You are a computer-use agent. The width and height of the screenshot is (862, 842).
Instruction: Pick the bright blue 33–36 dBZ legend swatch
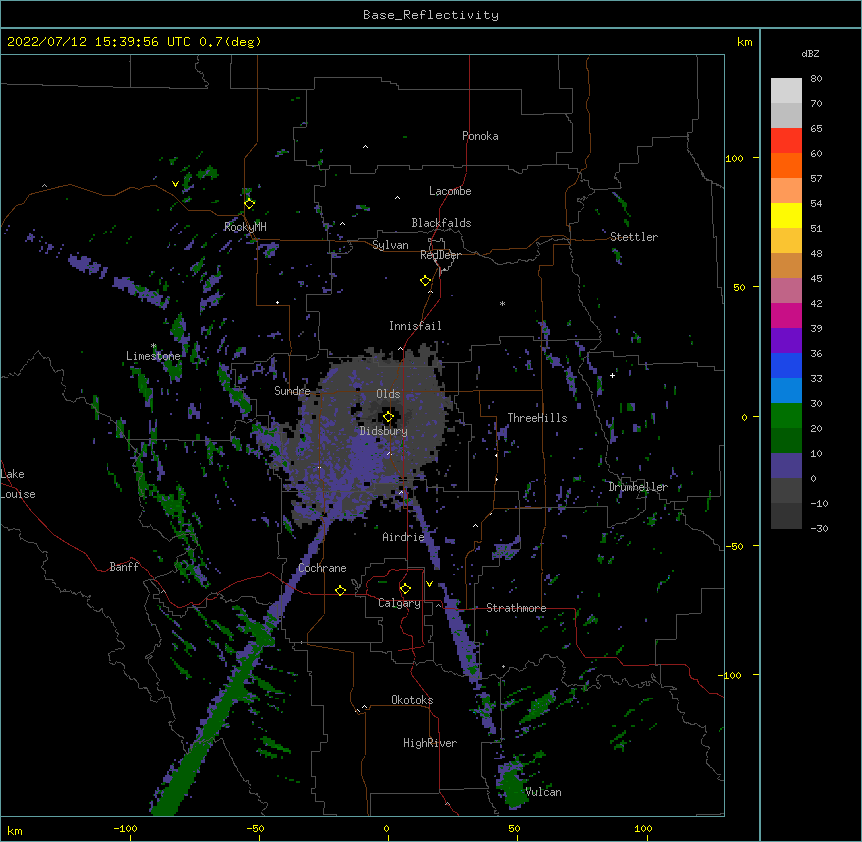point(786,365)
